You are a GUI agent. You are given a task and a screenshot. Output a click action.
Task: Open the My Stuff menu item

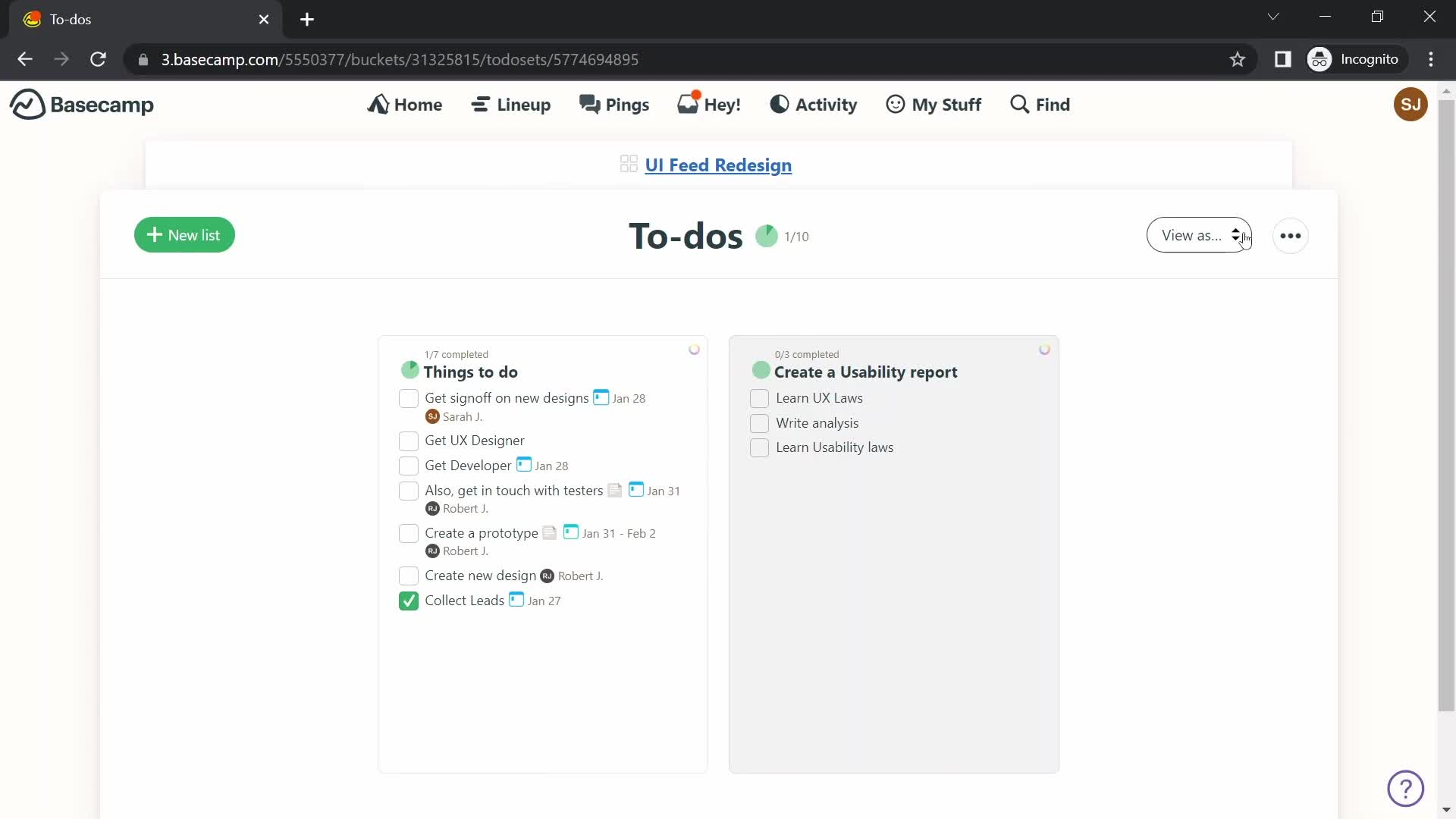tap(933, 104)
